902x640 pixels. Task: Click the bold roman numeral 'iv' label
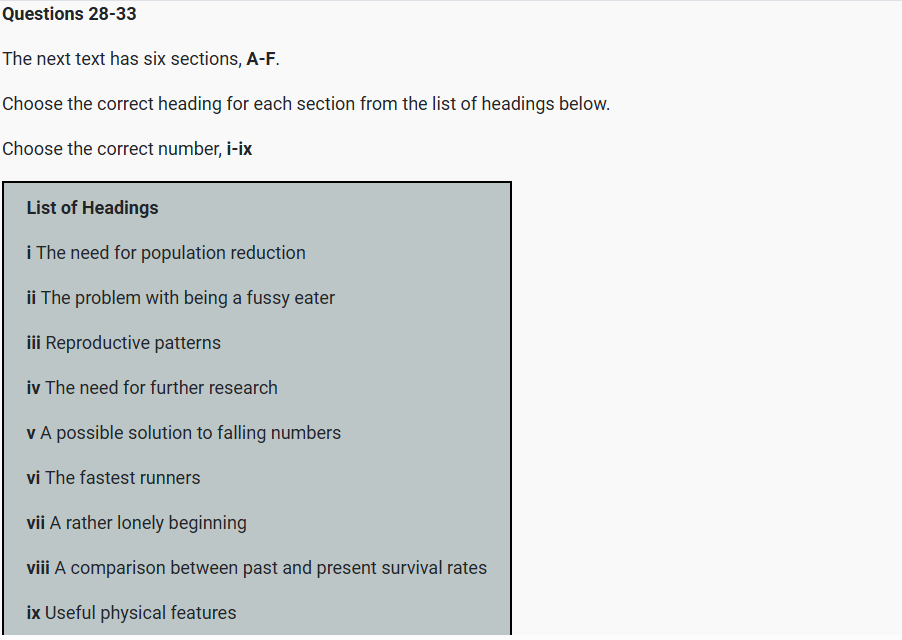click(x=34, y=388)
